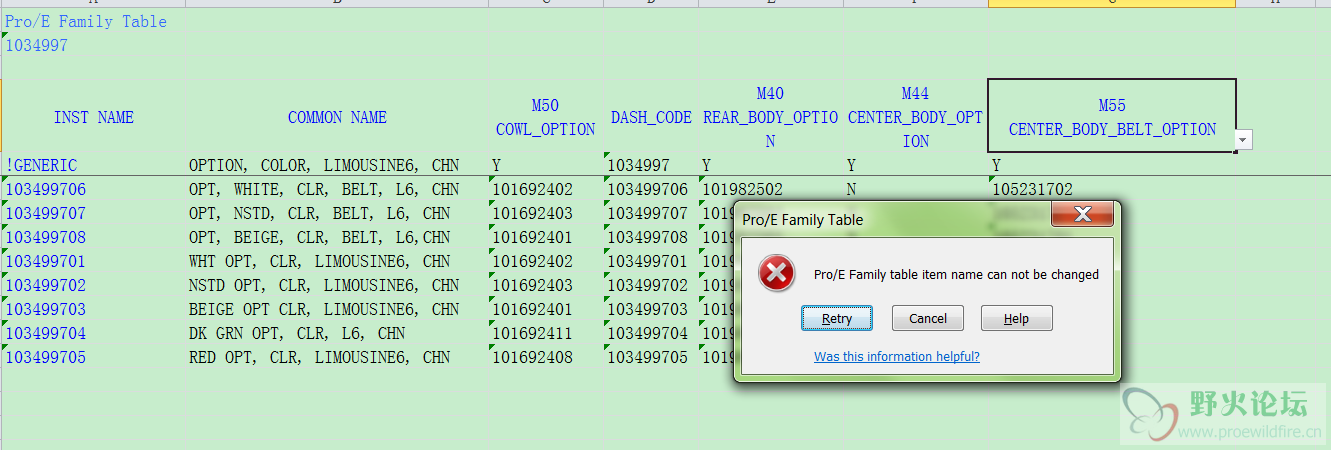The width and height of the screenshot is (1331, 450).
Task: Select instance name cell 103499703
Action: click(x=93, y=309)
